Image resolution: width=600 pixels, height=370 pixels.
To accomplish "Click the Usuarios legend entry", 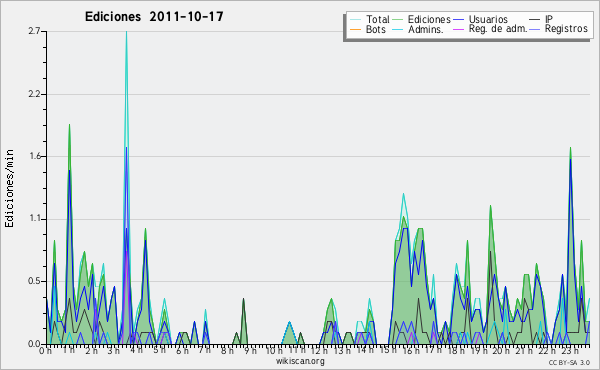I will point(488,19).
